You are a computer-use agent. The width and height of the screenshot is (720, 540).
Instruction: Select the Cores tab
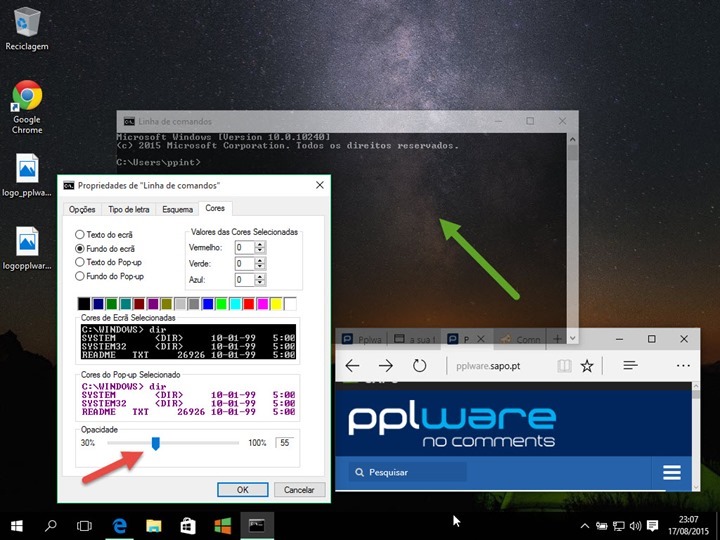click(x=215, y=208)
